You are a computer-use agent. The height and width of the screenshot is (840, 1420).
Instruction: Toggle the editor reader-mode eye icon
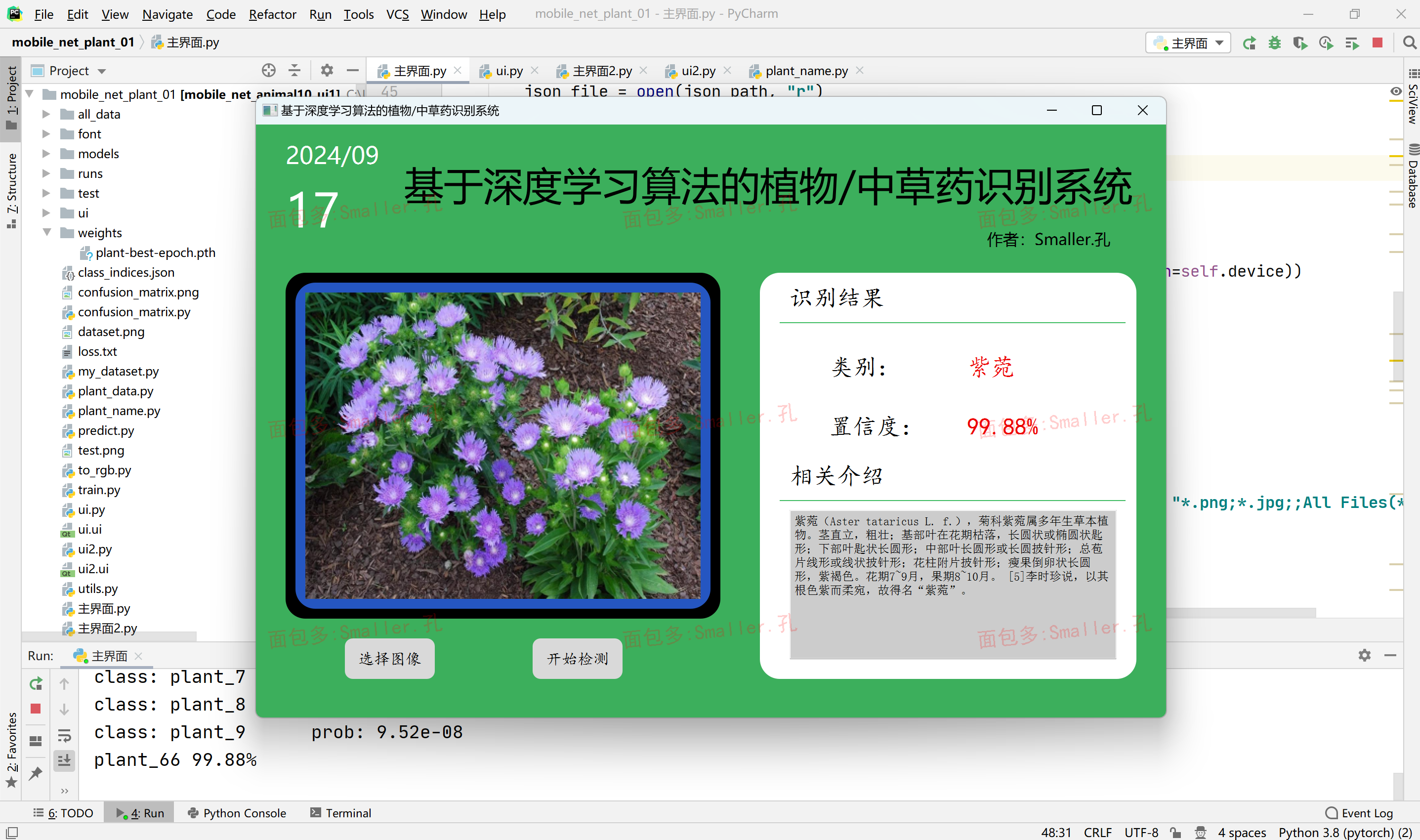tap(1396, 92)
